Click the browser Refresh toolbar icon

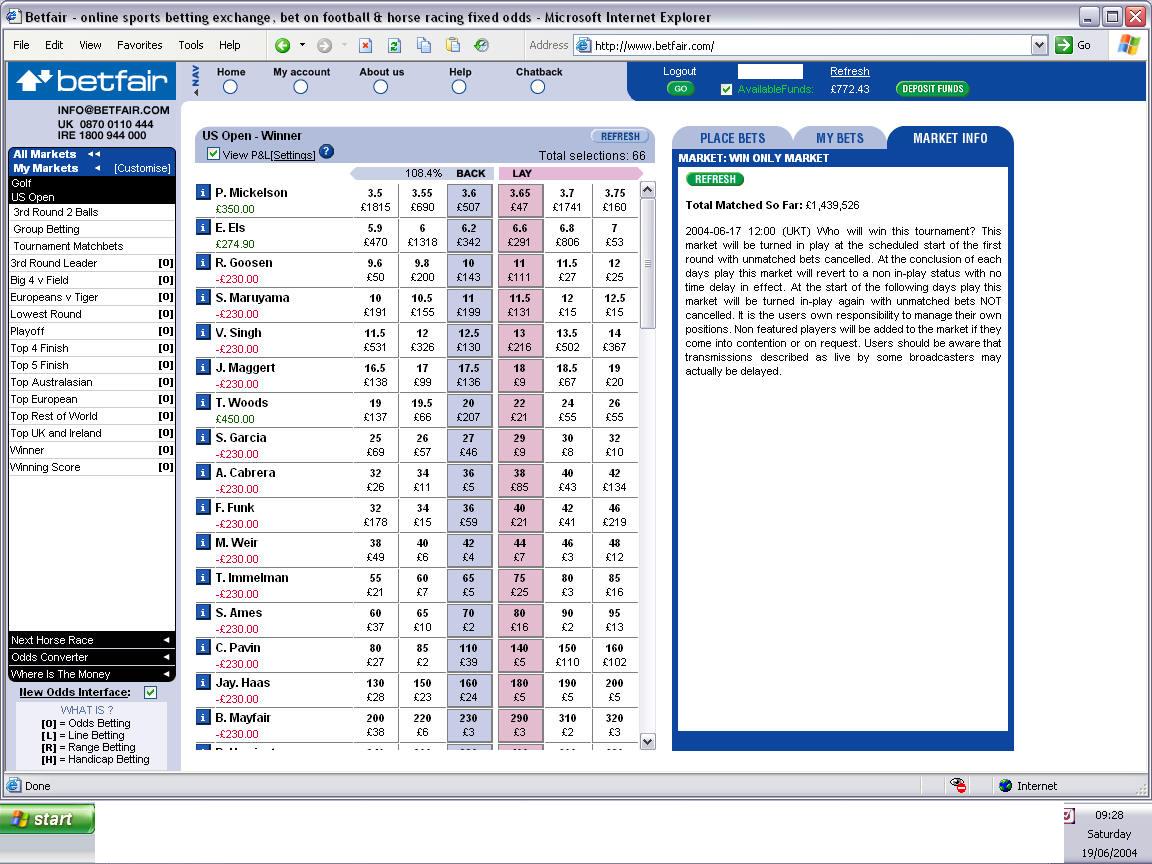[x=394, y=45]
